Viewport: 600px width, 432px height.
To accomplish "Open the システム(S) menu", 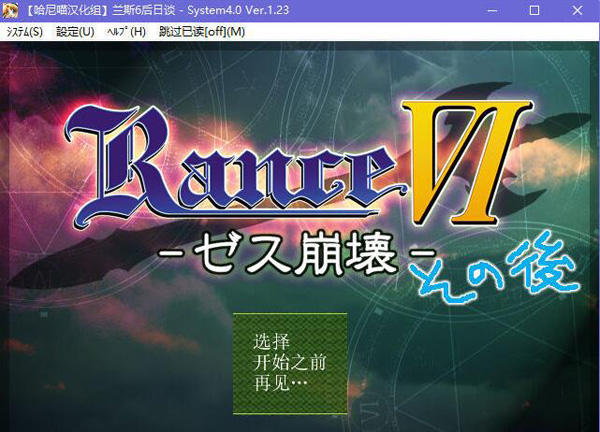I will tap(24, 32).
